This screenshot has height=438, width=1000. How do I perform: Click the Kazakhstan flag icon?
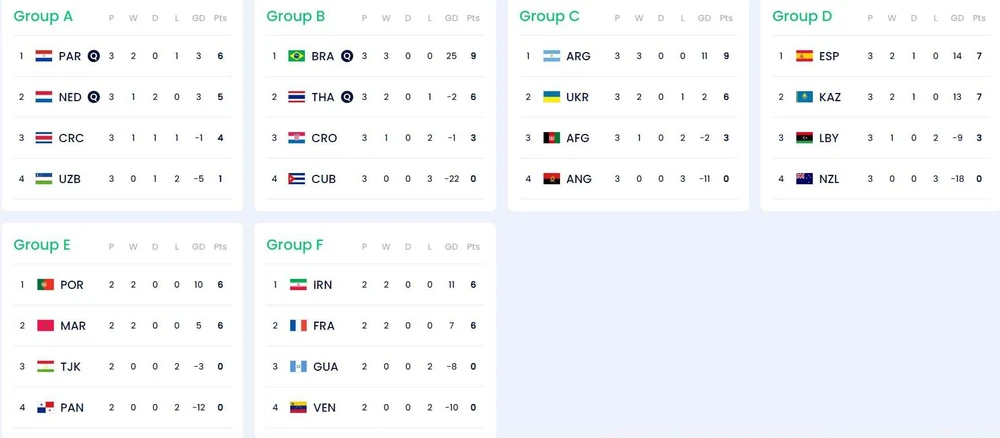point(804,97)
